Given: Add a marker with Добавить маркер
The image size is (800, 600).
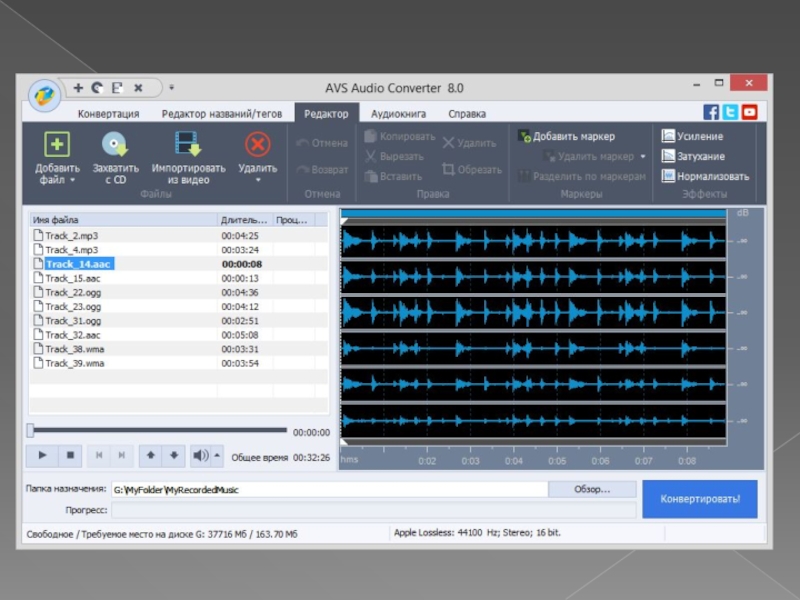Looking at the screenshot, I should point(566,136).
